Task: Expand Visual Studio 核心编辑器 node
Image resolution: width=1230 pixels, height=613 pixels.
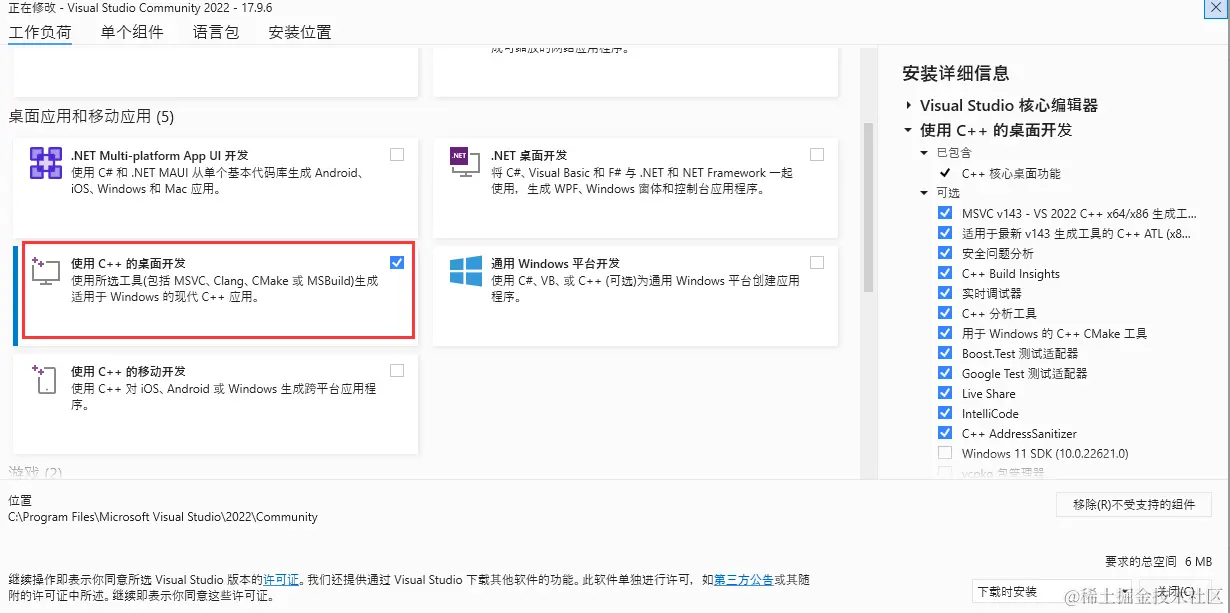Action: 908,105
